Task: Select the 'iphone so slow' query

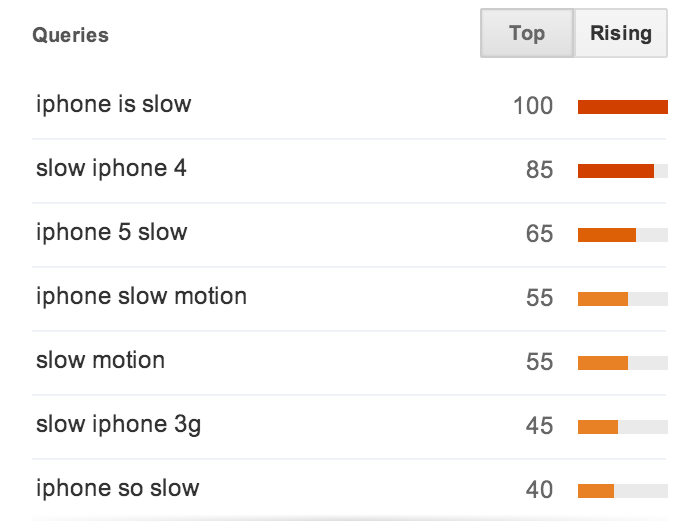Action: point(117,488)
